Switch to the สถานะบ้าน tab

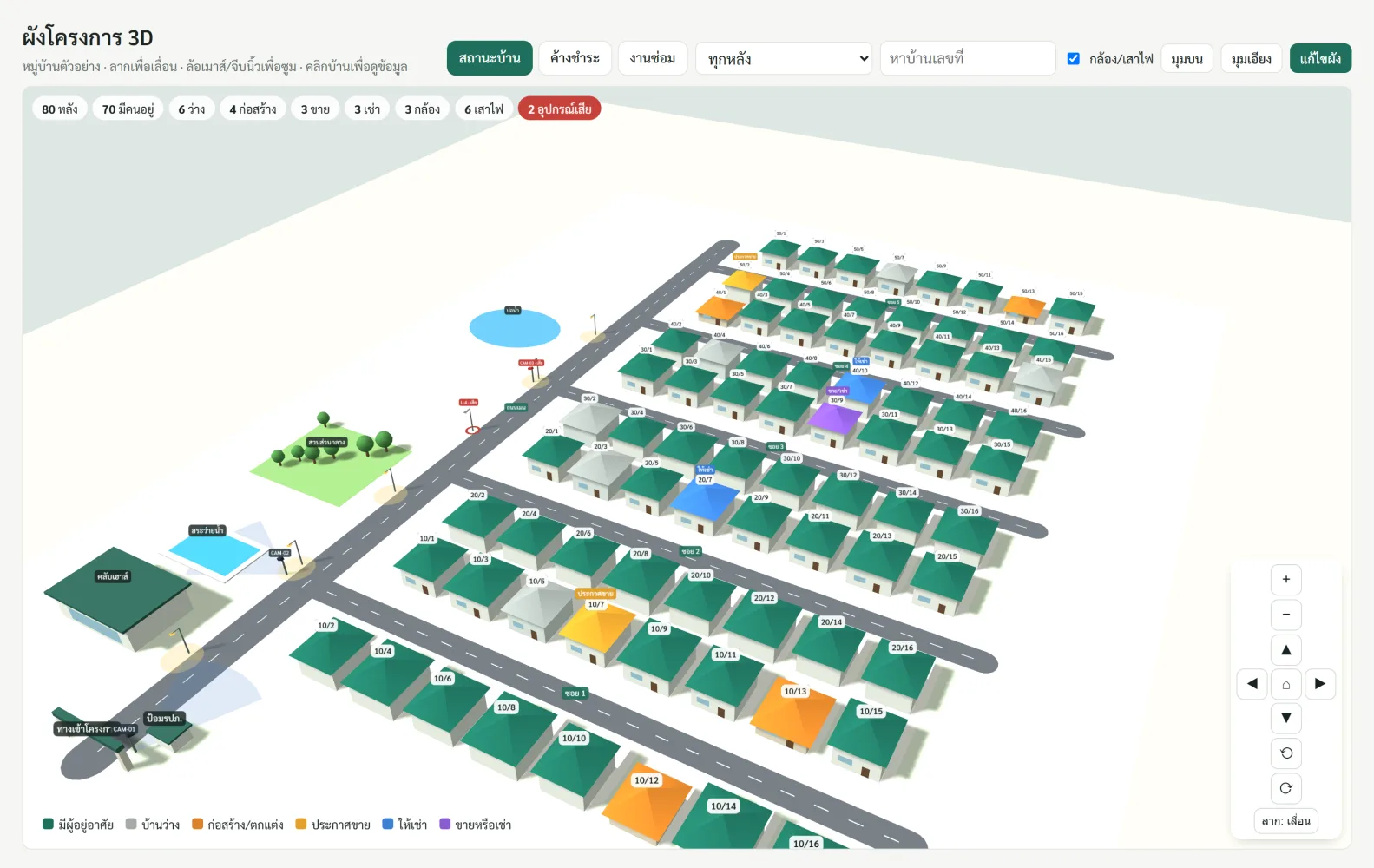pyautogui.click(x=490, y=58)
